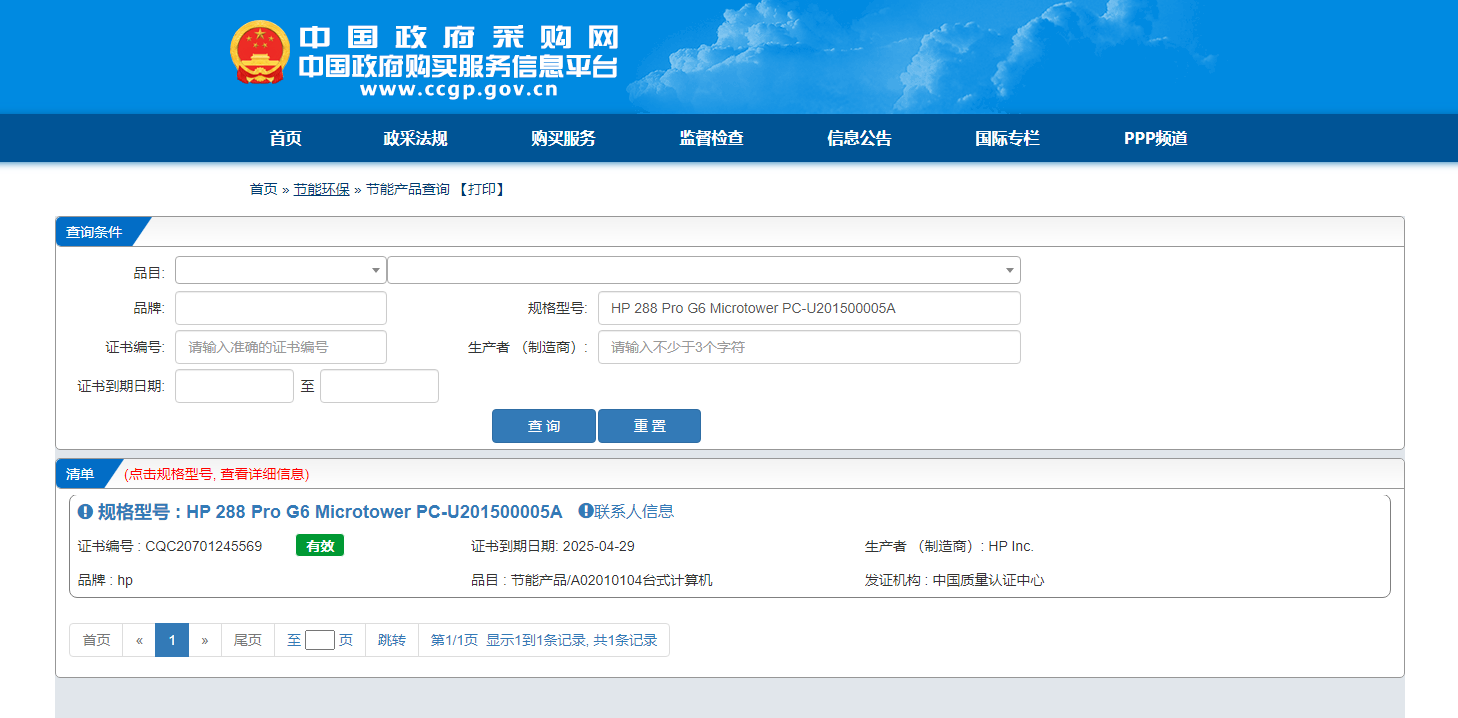Open the 联系人信息 link
Screen dimensions: 1458x718
[x=634, y=511]
